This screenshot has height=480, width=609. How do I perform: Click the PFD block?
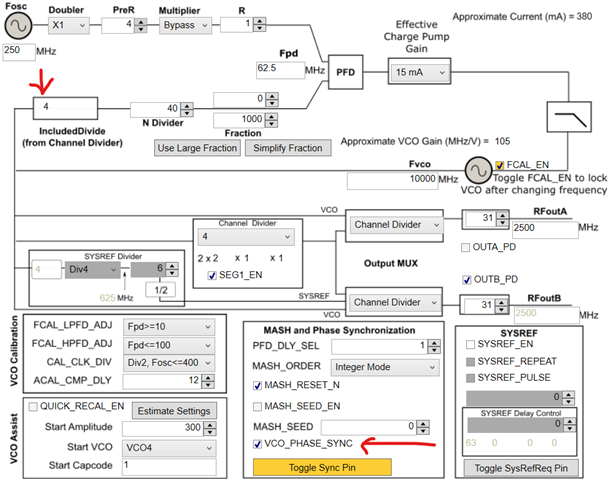tap(346, 72)
